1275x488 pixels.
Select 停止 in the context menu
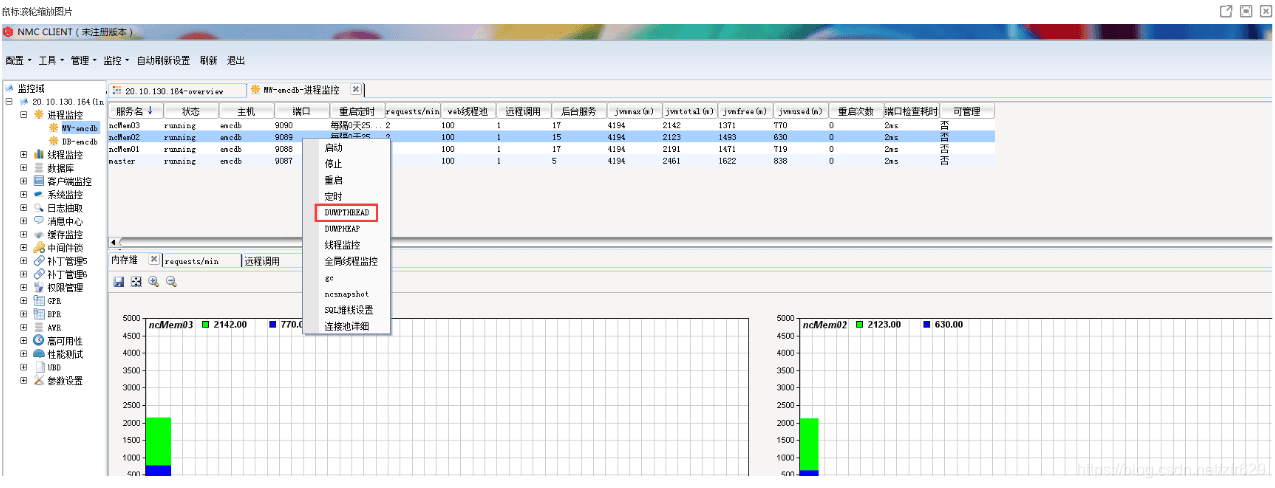tap(333, 163)
